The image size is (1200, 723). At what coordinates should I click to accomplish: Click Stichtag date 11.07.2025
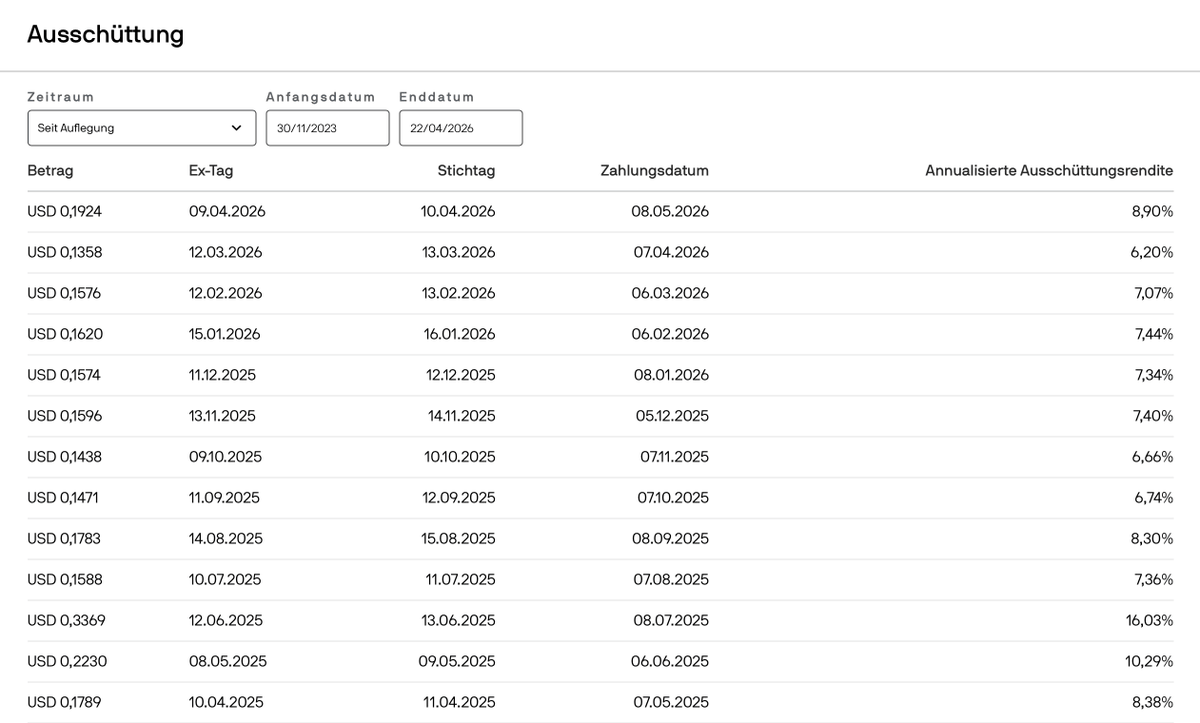point(461,580)
